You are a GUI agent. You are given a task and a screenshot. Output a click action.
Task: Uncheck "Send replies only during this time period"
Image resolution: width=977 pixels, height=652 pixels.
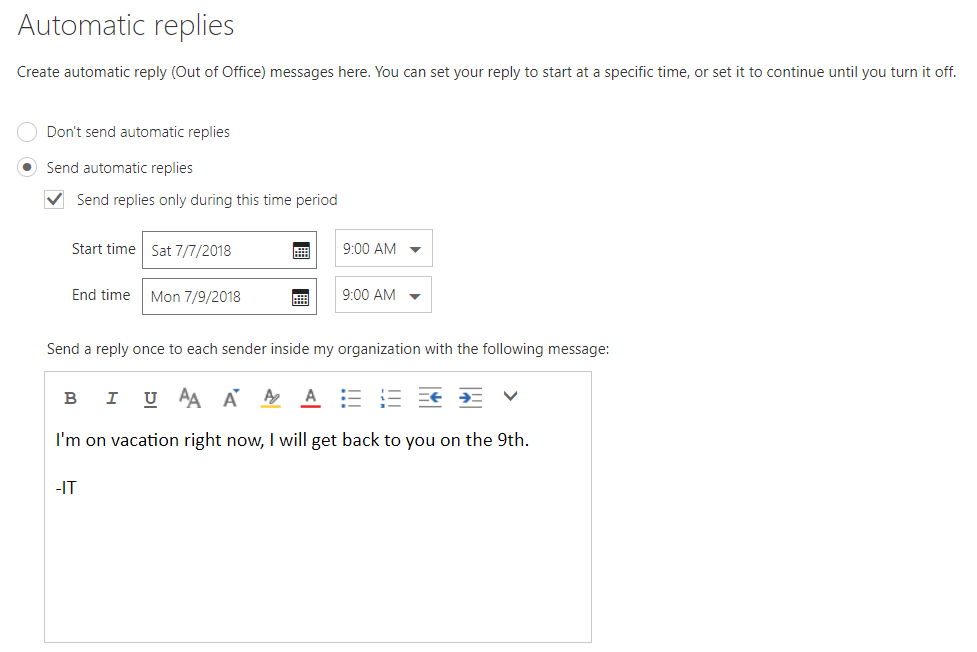[x=55, y=200]
